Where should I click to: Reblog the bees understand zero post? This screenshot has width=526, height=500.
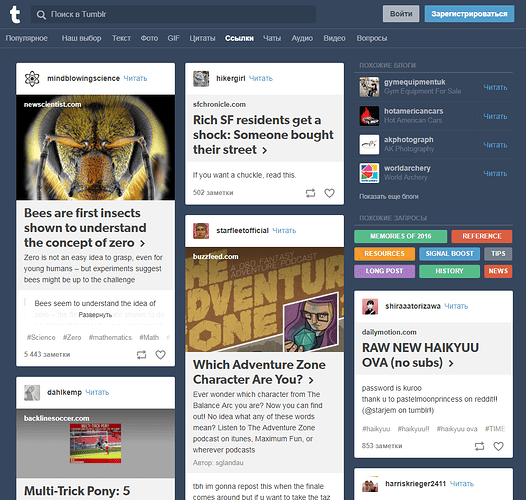point(142,355)
